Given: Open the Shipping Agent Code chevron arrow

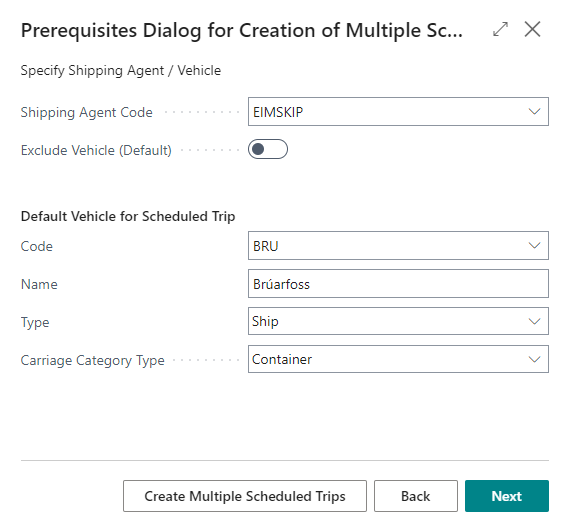Looking at the screenshot, I should (534, 112).
